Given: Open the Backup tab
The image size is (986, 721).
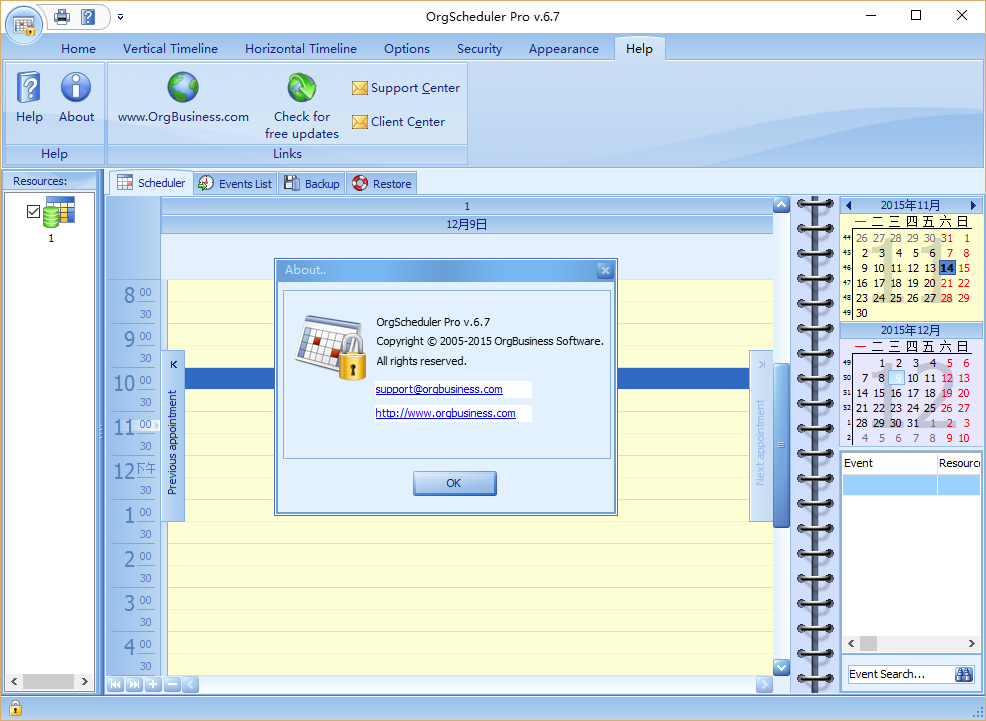Looking at the screenshot, I should [312, 184].
